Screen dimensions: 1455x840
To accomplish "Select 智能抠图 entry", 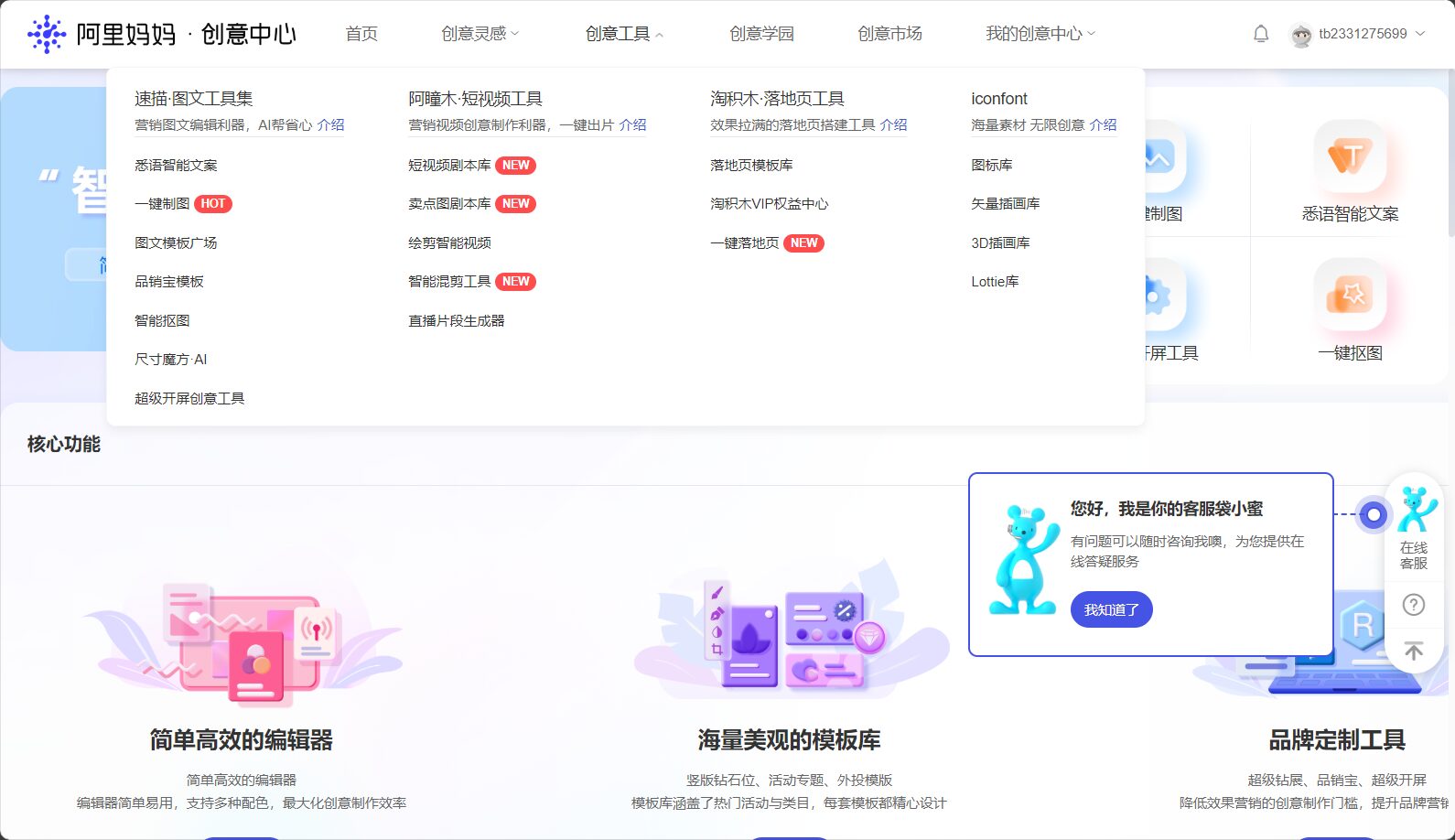I will pos(162,321).
